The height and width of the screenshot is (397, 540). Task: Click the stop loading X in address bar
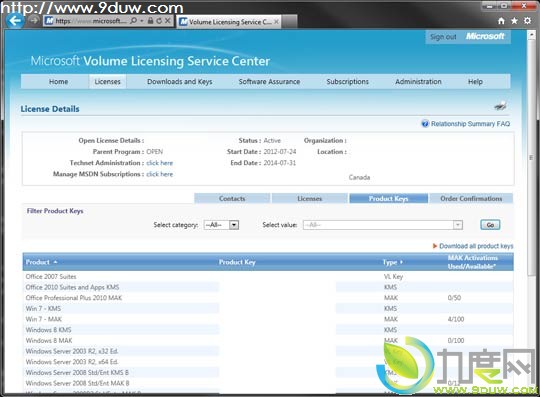pyautogui.click(x=167, y=21)
